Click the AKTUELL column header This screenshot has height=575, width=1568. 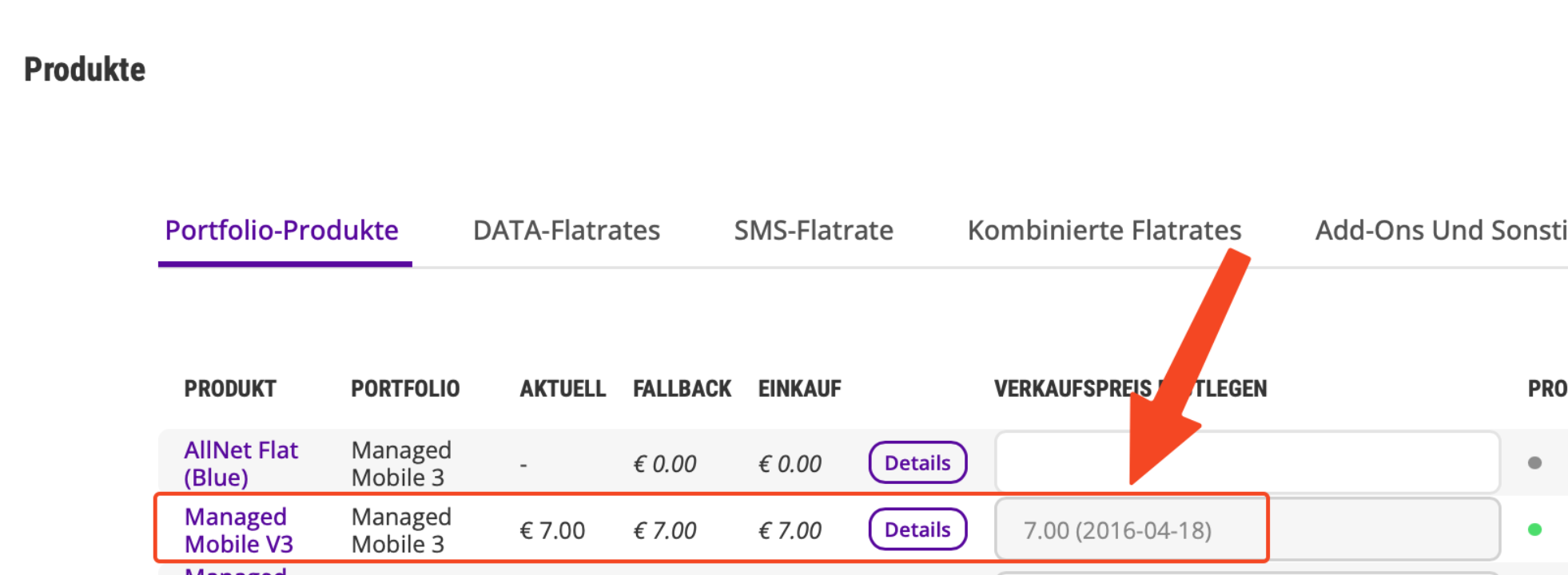563,389
